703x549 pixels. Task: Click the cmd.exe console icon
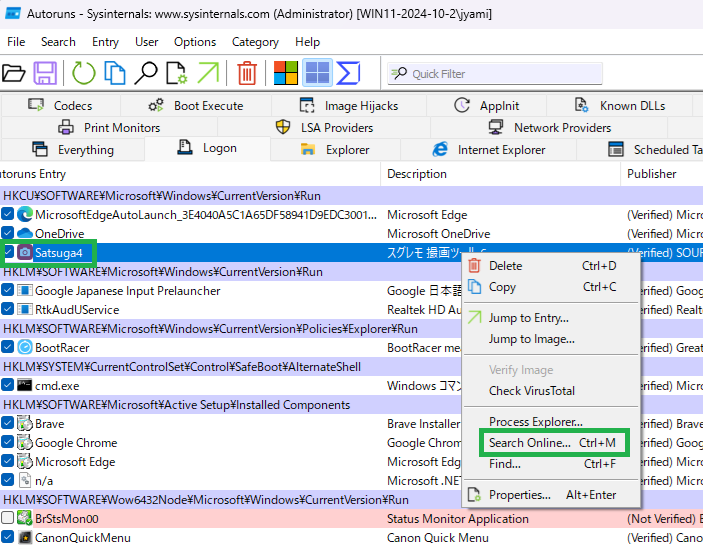25,385
